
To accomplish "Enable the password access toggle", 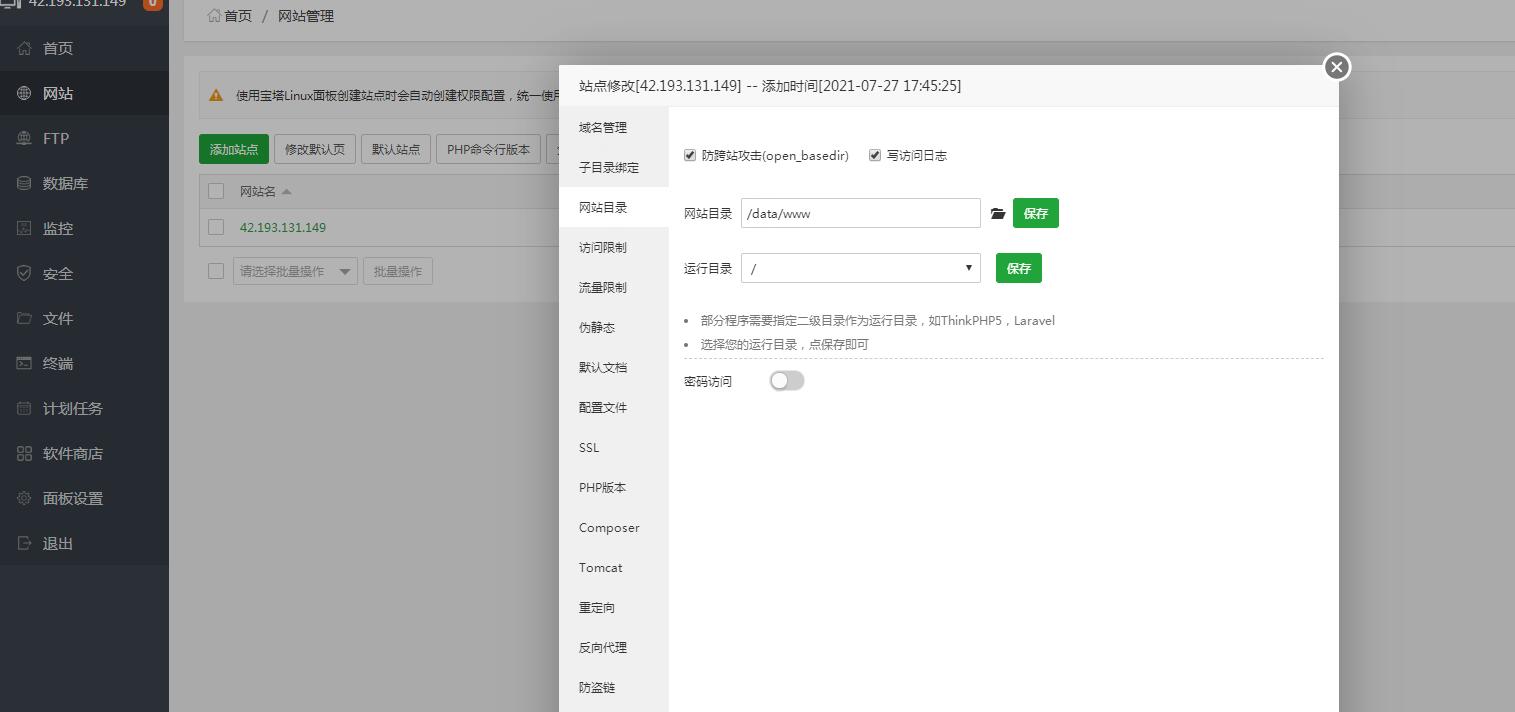I will click(787, 381).
